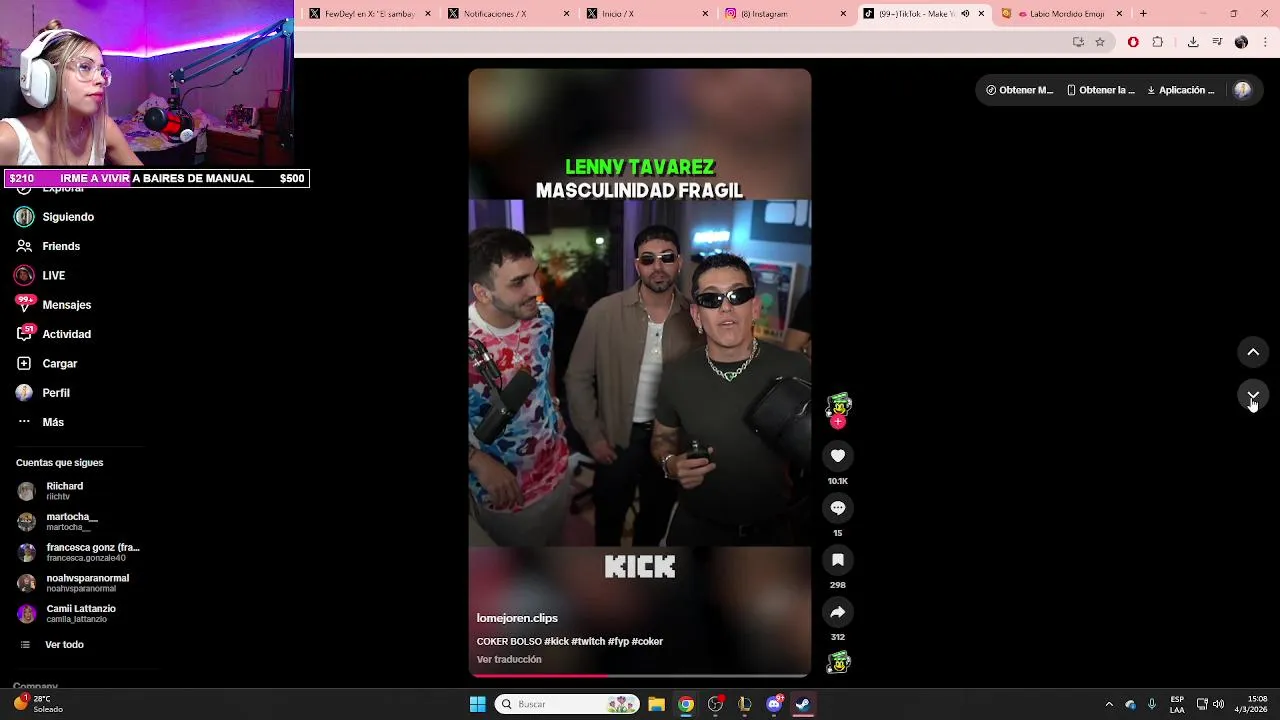Expand the Más menu

pyautogui.click(x=40, y=422)
